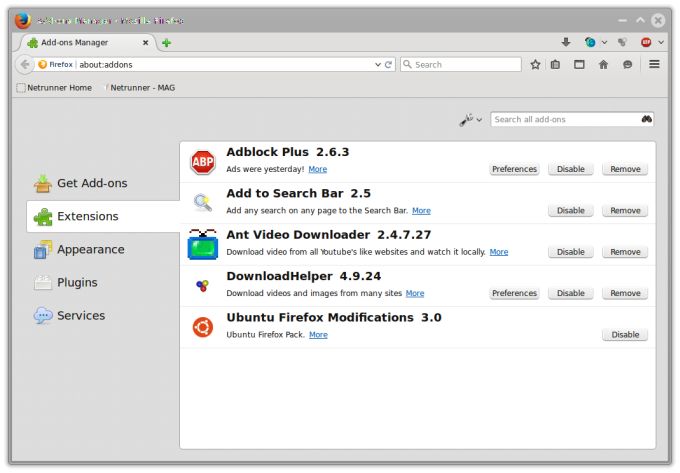Viewport: 680px width, 473px height.
Task: Close the Add-ons Manager tab
Action: [x=146, y=42]
